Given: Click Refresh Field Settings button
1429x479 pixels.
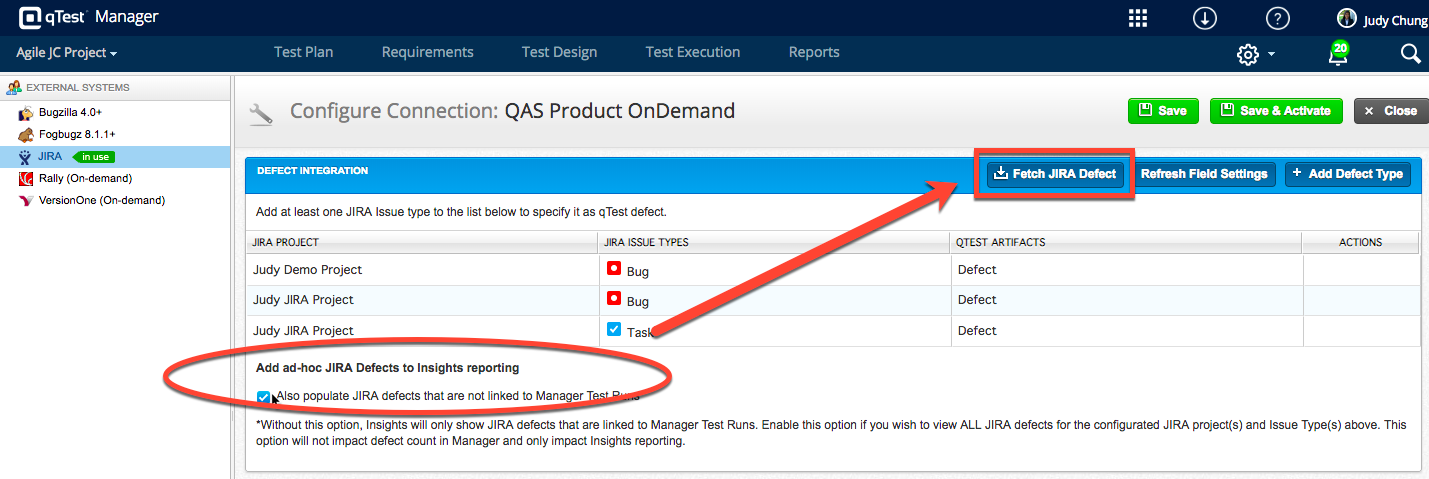Looking at the screenshot, I should pos(1204,174).
